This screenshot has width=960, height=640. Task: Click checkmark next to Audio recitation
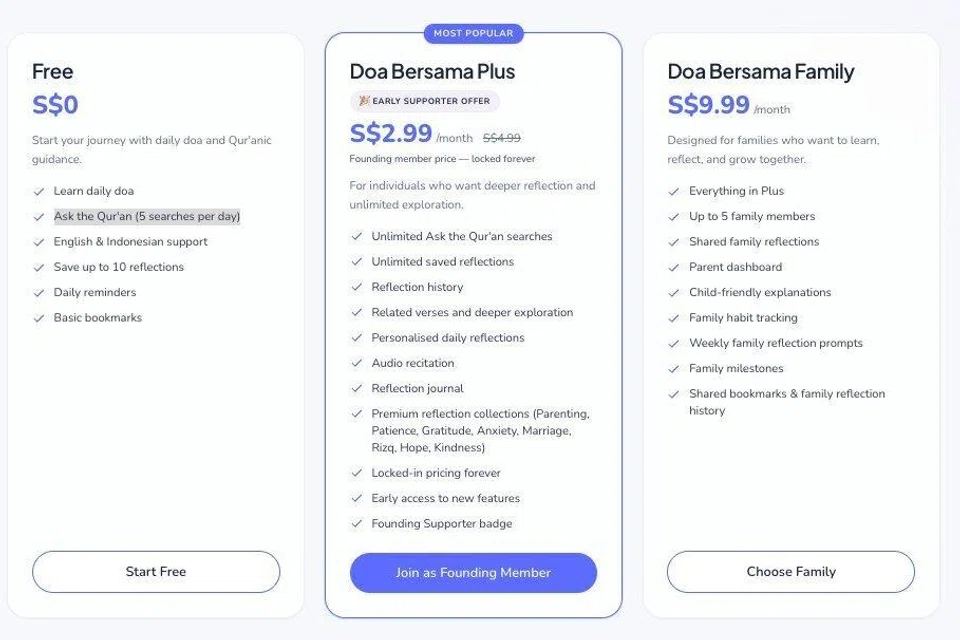pos(357,363)
